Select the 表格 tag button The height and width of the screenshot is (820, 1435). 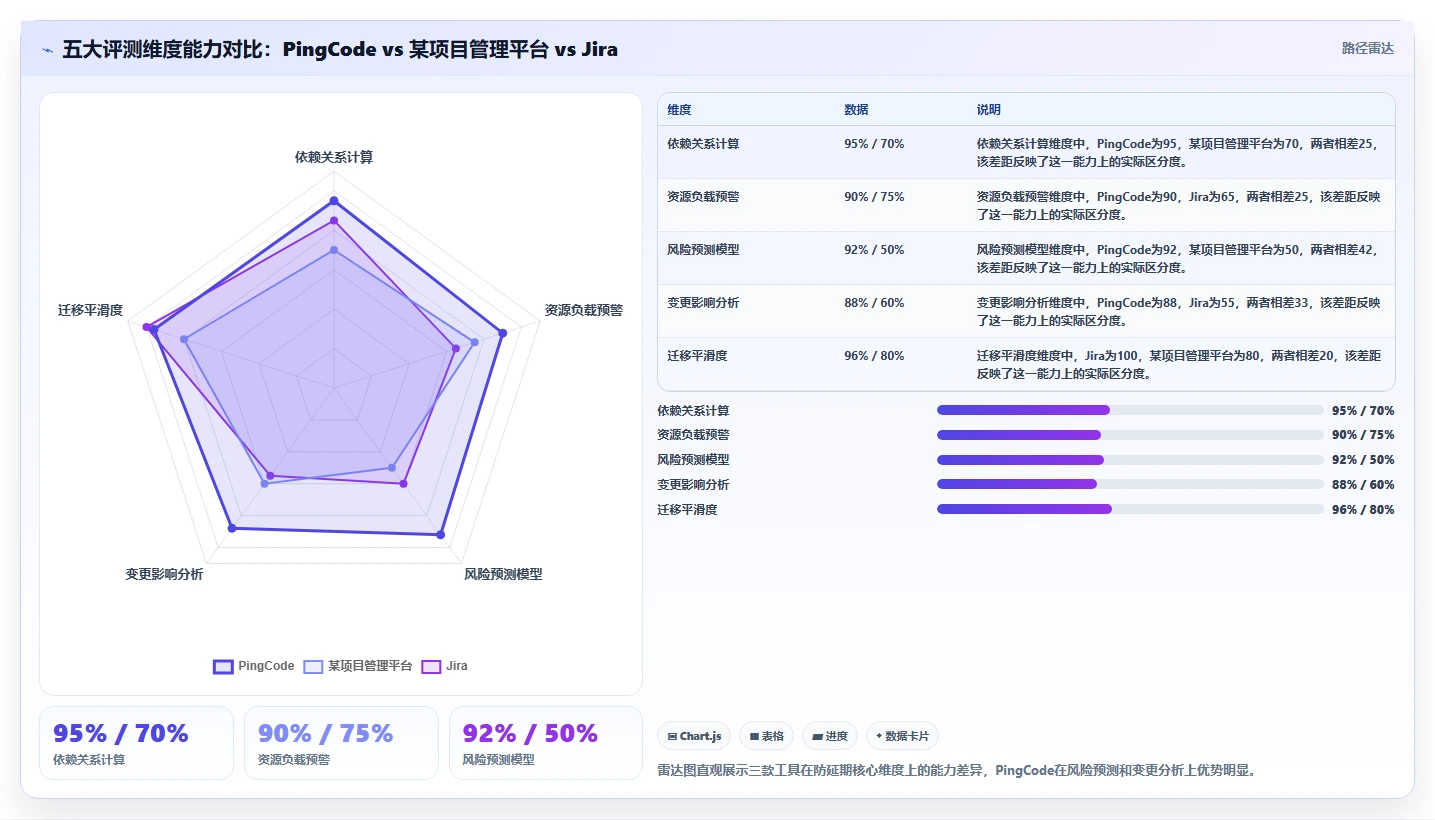[x=766, y=736]
